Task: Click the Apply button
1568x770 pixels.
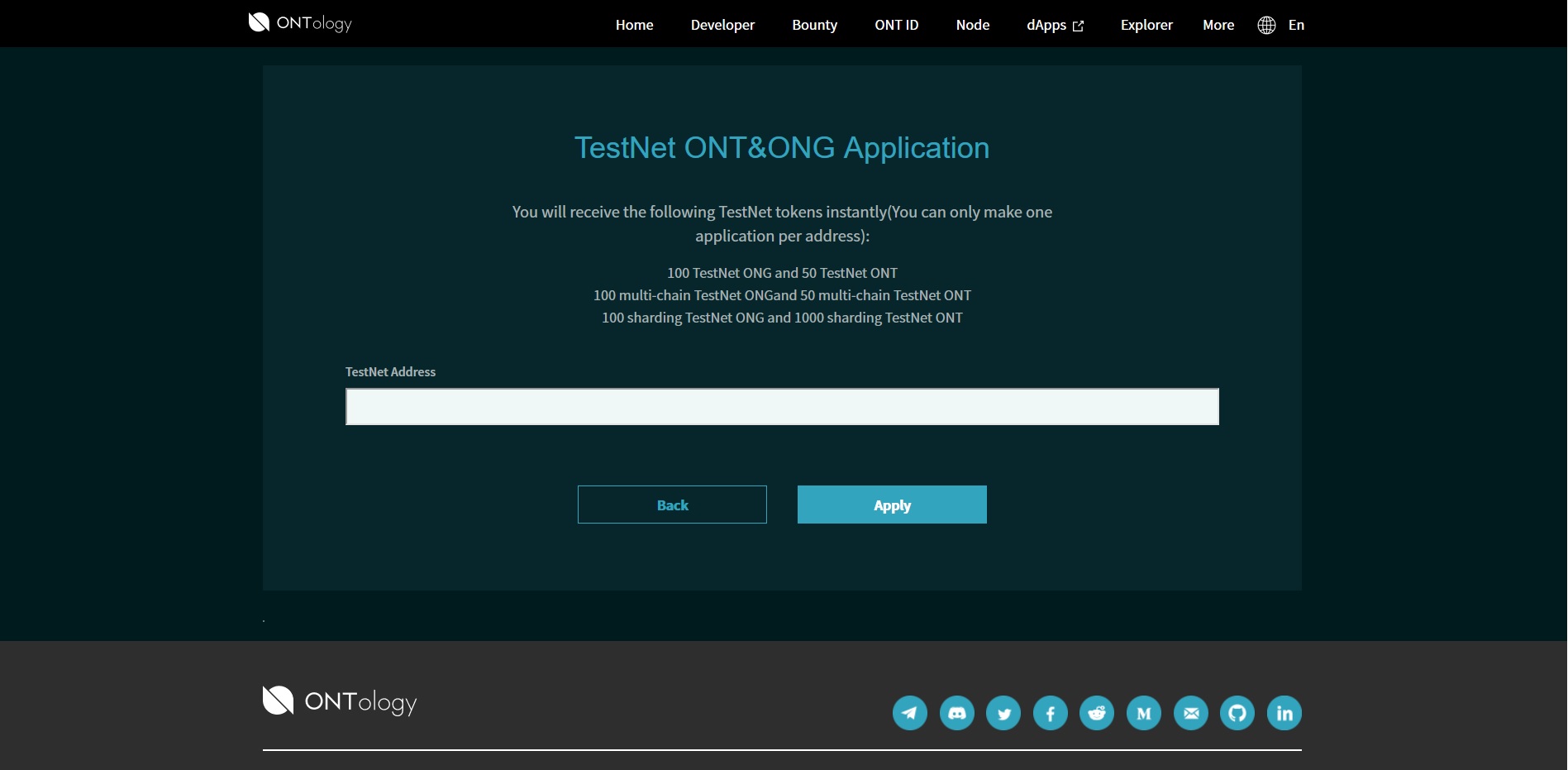Action: coord(892,505)
